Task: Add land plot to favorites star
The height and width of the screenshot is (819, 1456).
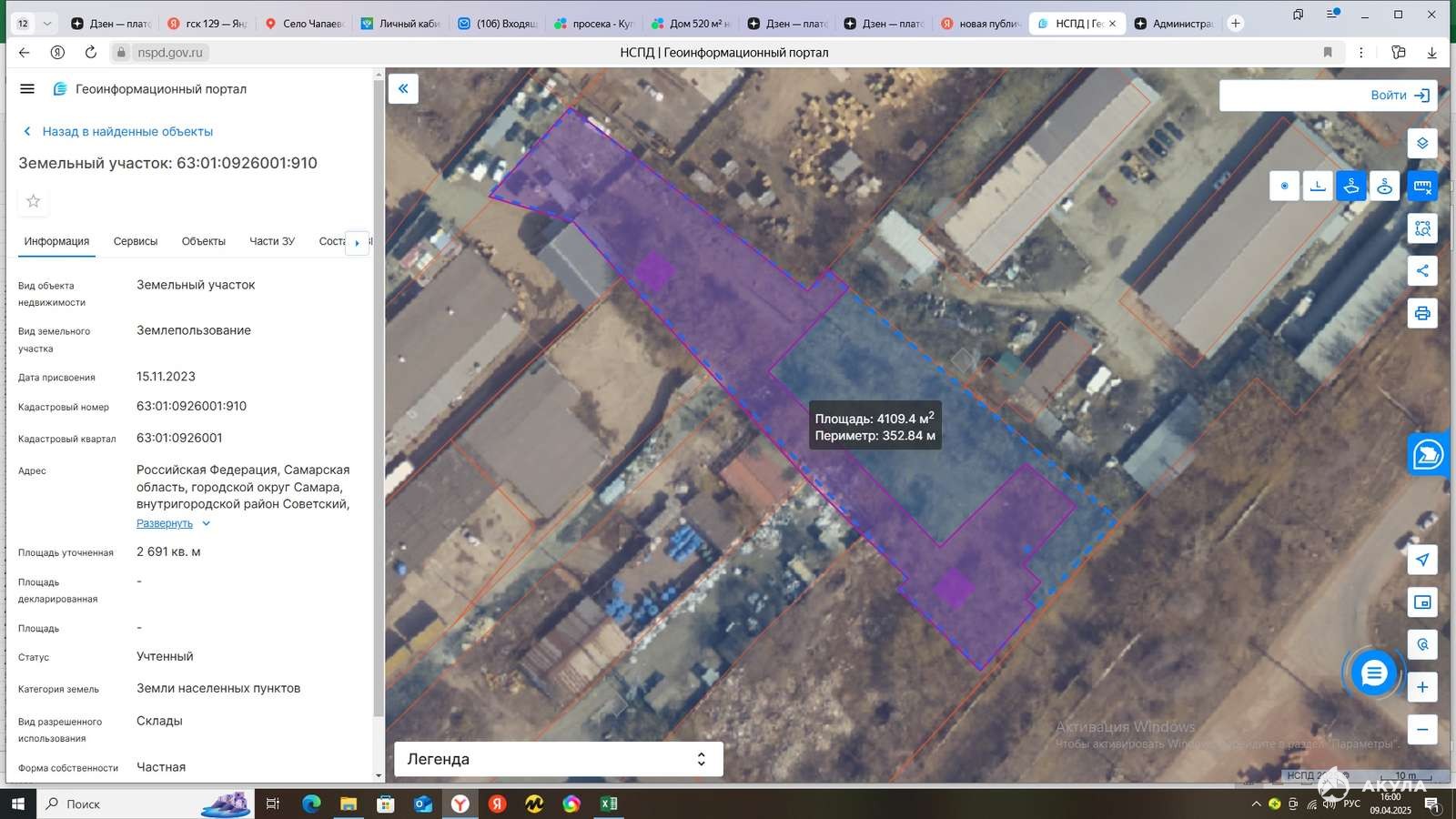Action: [34, 201]
